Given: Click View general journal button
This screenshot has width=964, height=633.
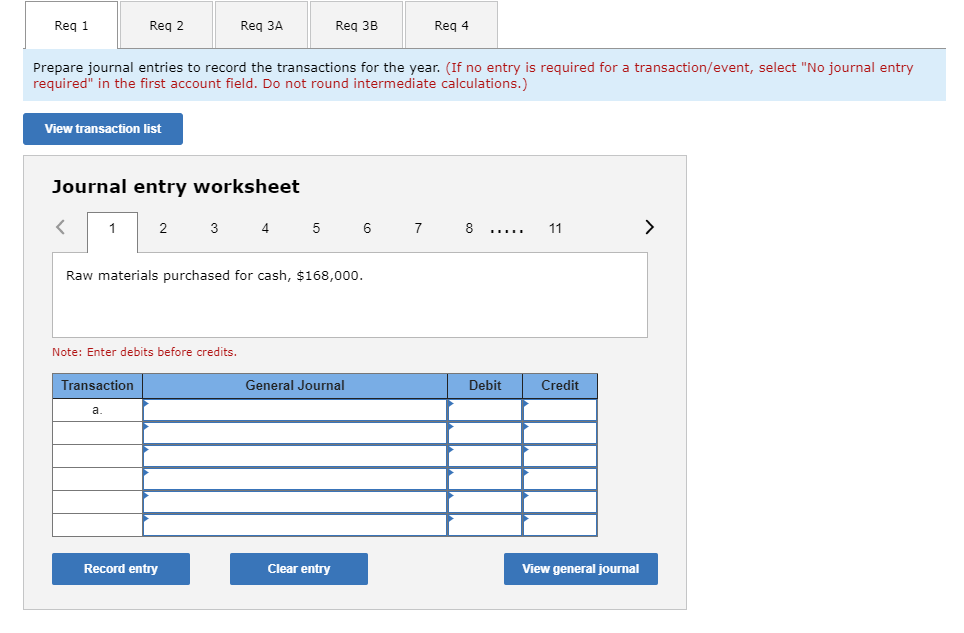Looking at the screenshot, I should click(580, 569).
